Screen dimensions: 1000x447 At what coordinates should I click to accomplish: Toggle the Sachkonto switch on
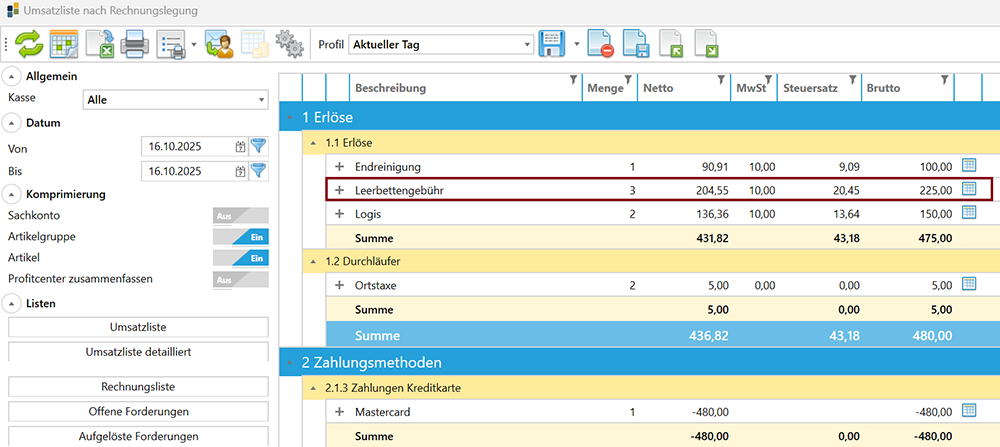(x=241, y=215)
